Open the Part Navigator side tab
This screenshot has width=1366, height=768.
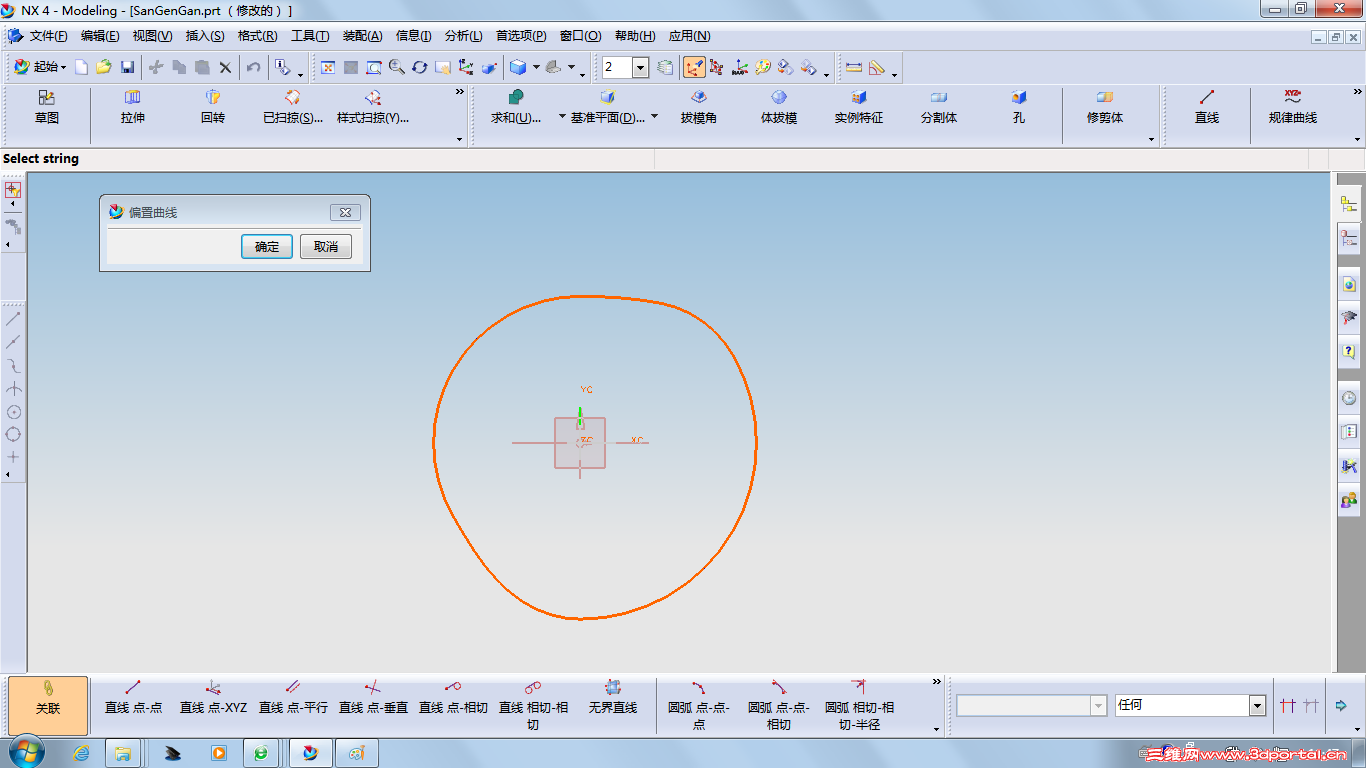1349,238
